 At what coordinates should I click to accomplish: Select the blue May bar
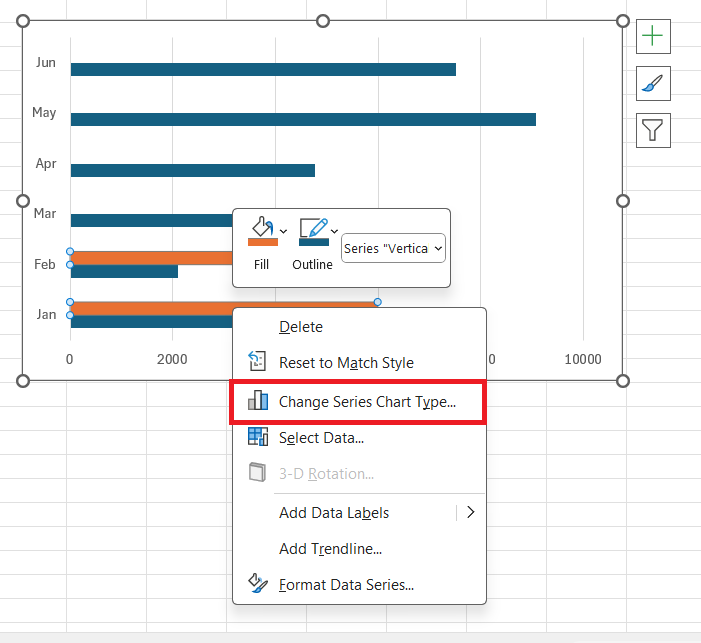point(303,119)
